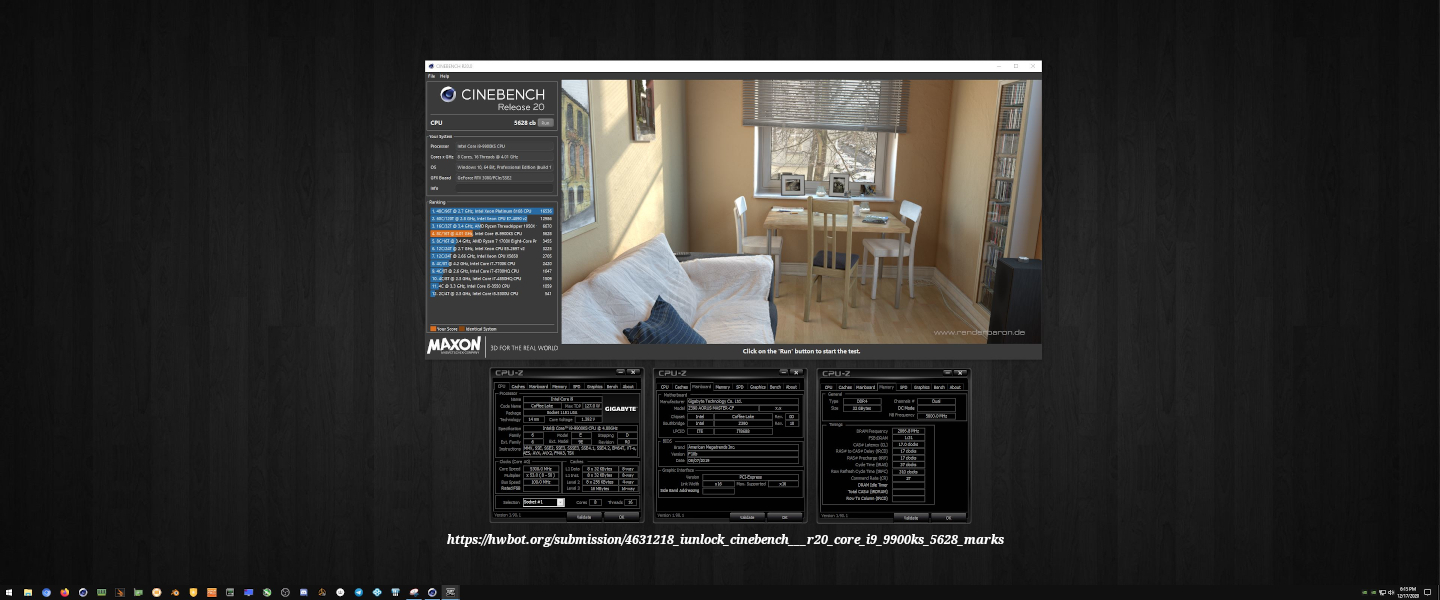Viewport: 1440px width, 600px height.
Task: Open About tab in left CPU-Z window
Action: click(x=628, y=386)
